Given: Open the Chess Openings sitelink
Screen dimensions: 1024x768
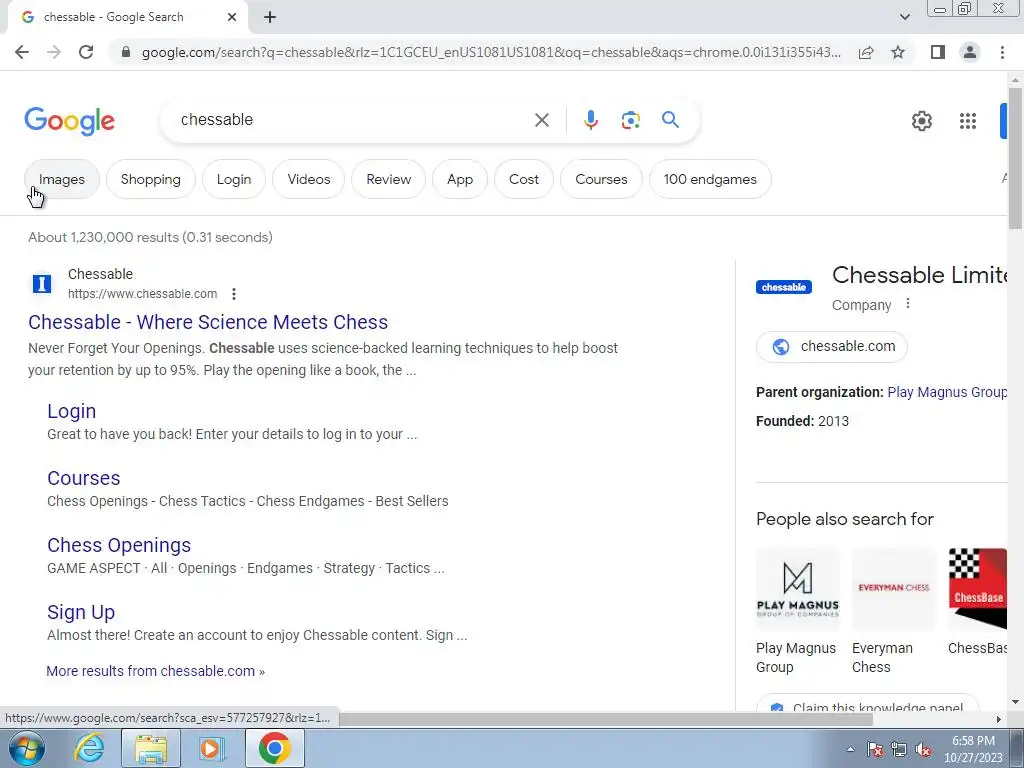Looking at the screenshot, I should [x=119, y=545].
